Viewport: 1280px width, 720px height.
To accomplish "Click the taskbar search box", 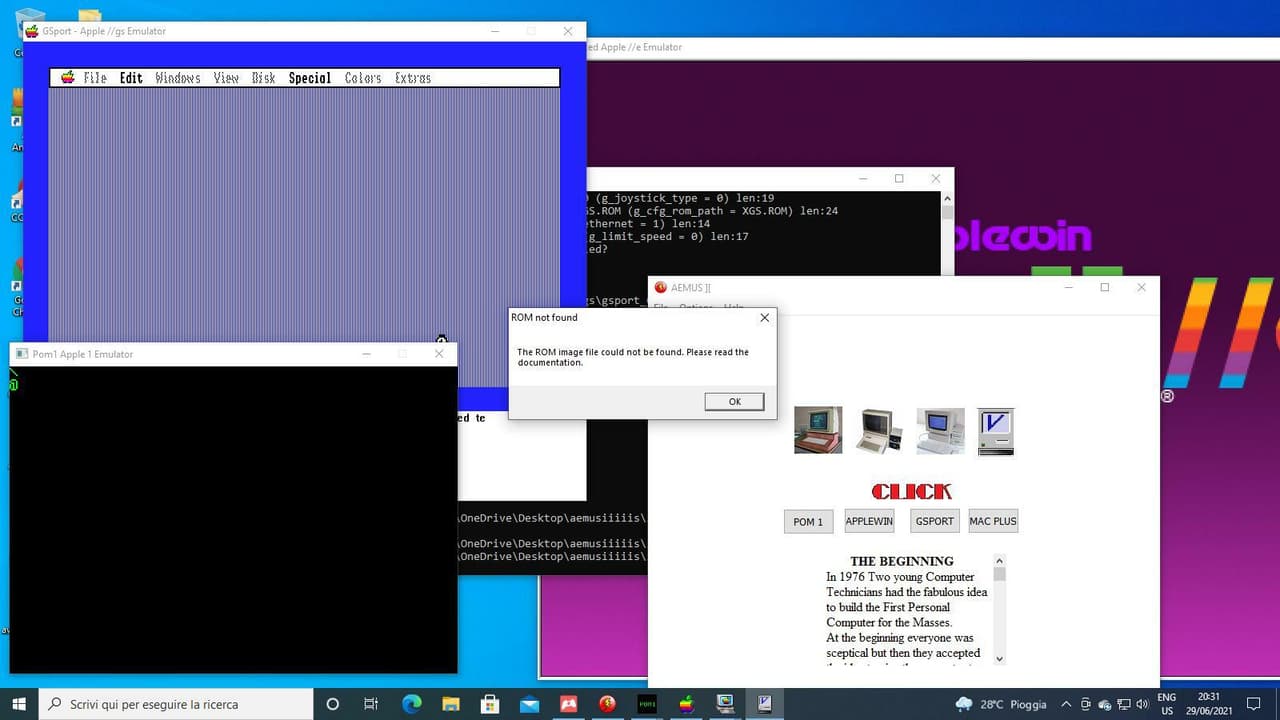I will [x=176, y=704].
